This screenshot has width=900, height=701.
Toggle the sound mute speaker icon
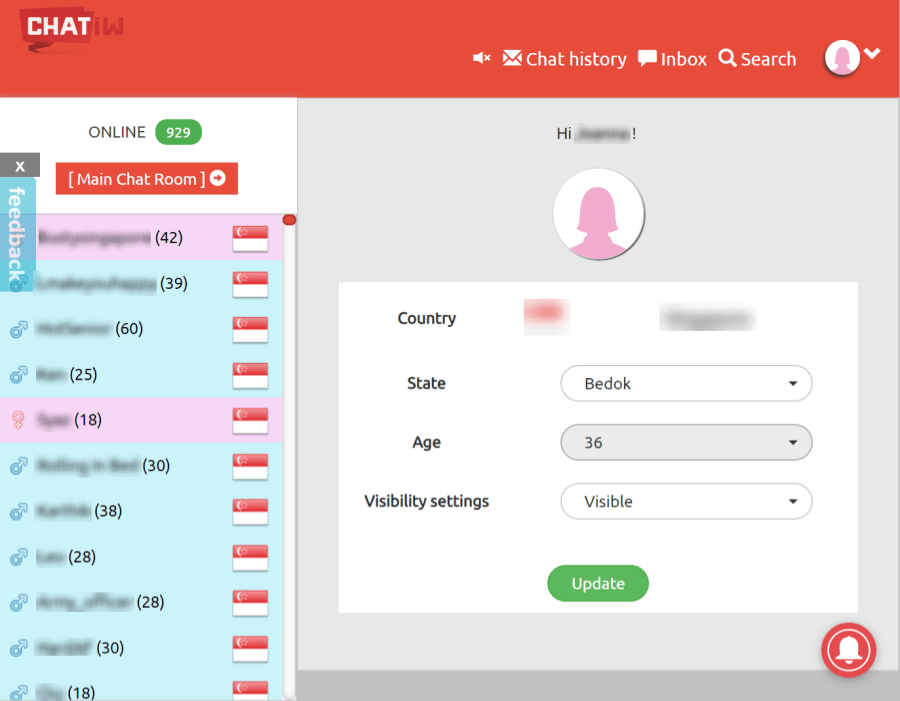coord(481,59)
